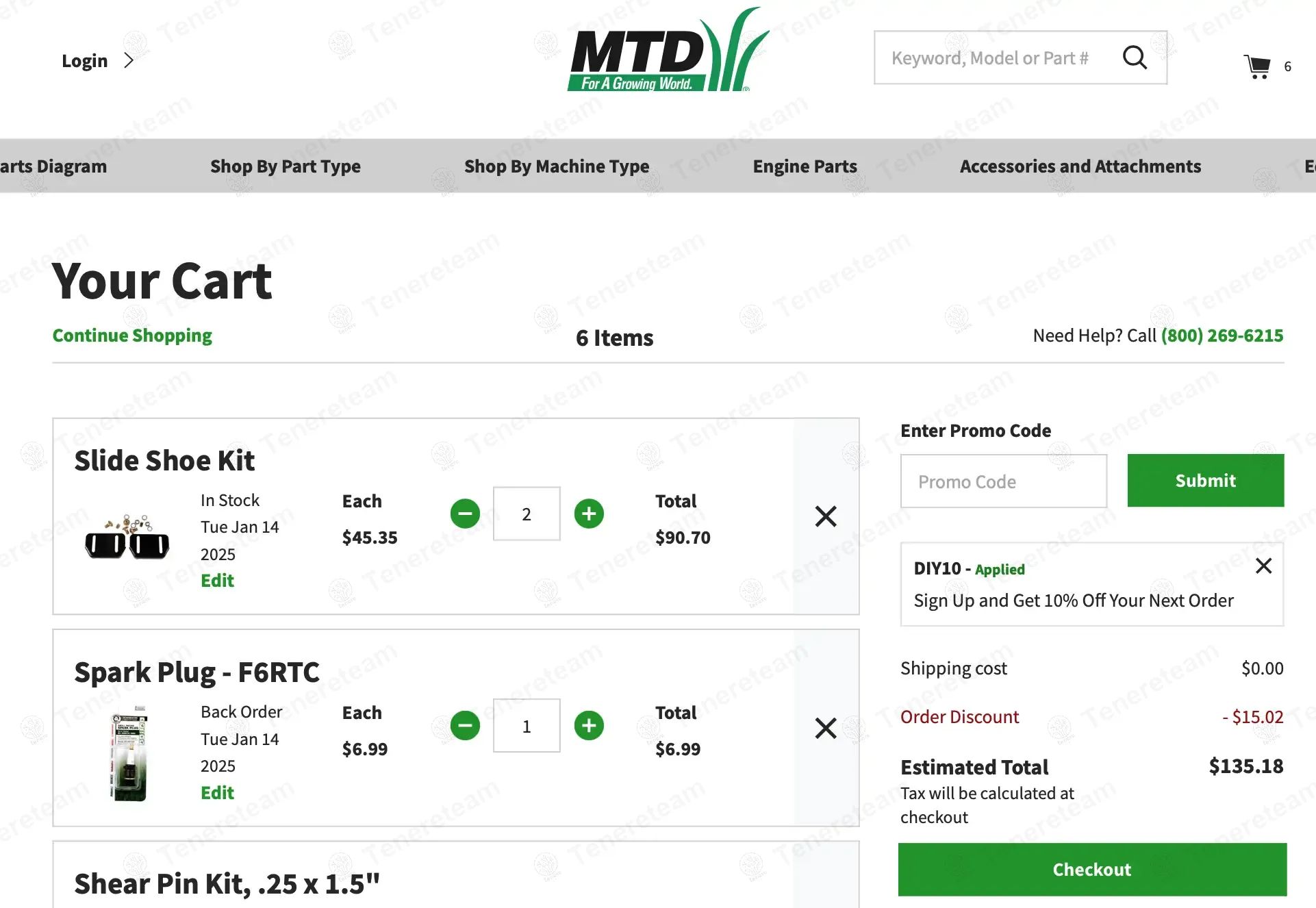Click the search magnifier icon
Screen dimensions: 1316x908
tap(1135, 58)
